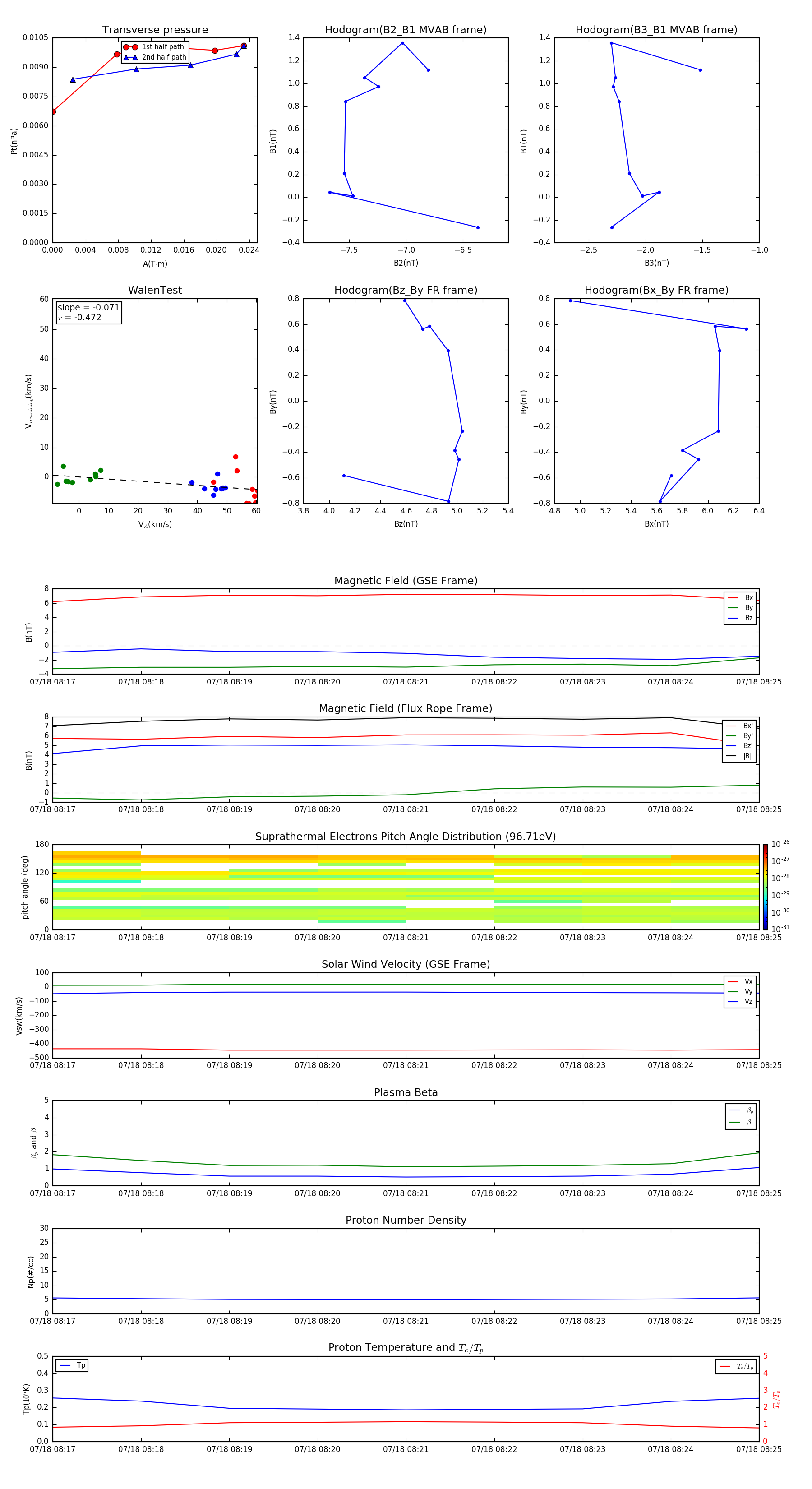The width and height of the screenshot is (812, 1489).
Task: Click the 'Proton Temperature and Te/Tp' title
Action: pos(406,1347)
